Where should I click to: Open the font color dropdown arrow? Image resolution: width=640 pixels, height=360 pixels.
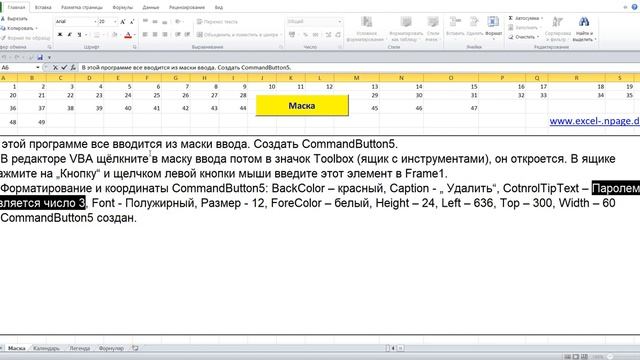coord(135,35)
